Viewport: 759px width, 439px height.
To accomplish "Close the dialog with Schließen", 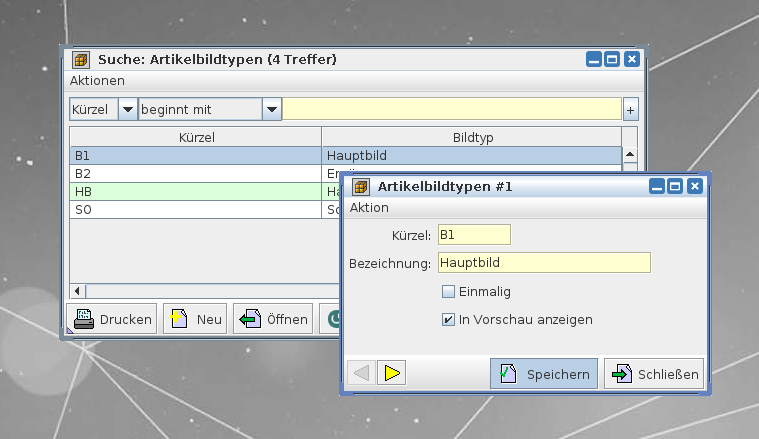I will (x=654, y=374).
